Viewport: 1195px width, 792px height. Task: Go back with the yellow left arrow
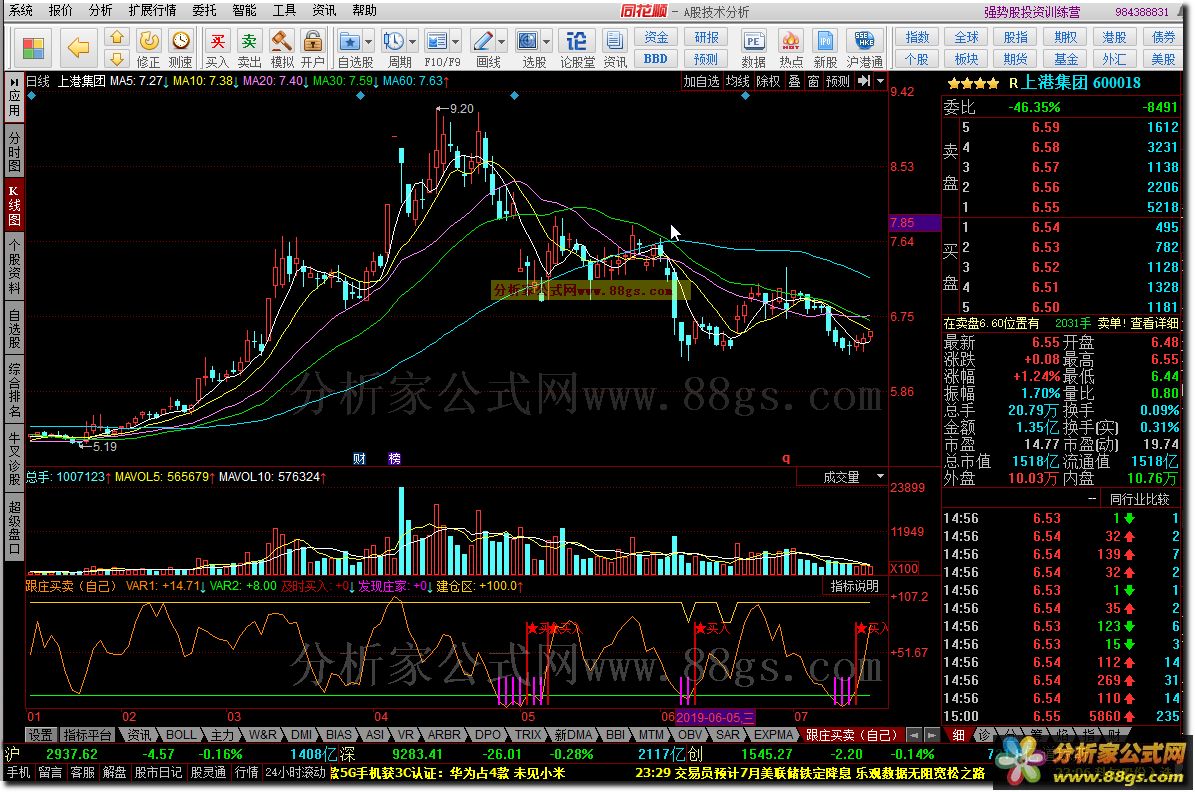pos(78,48)
